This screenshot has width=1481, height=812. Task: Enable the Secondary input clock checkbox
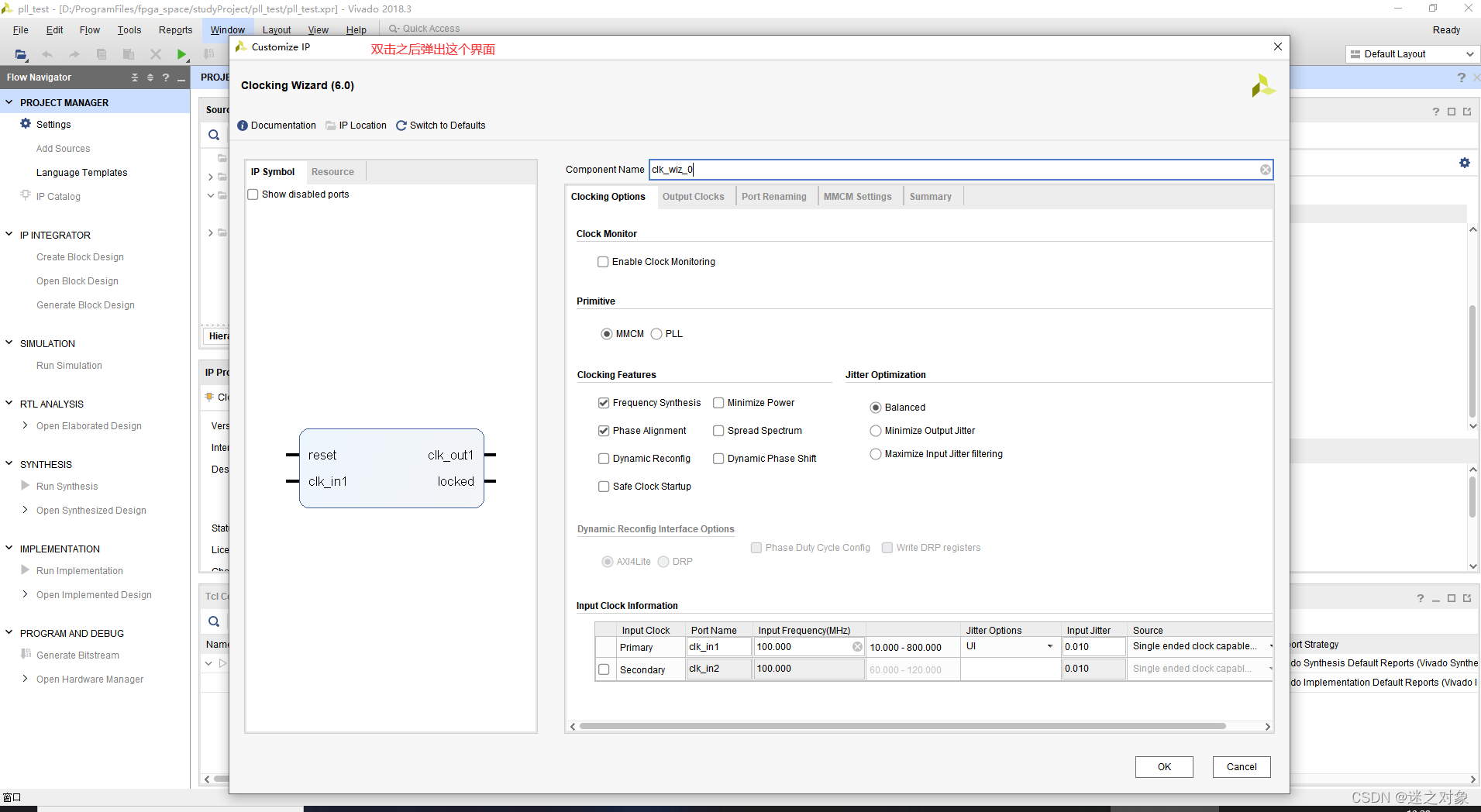point(604,669)
